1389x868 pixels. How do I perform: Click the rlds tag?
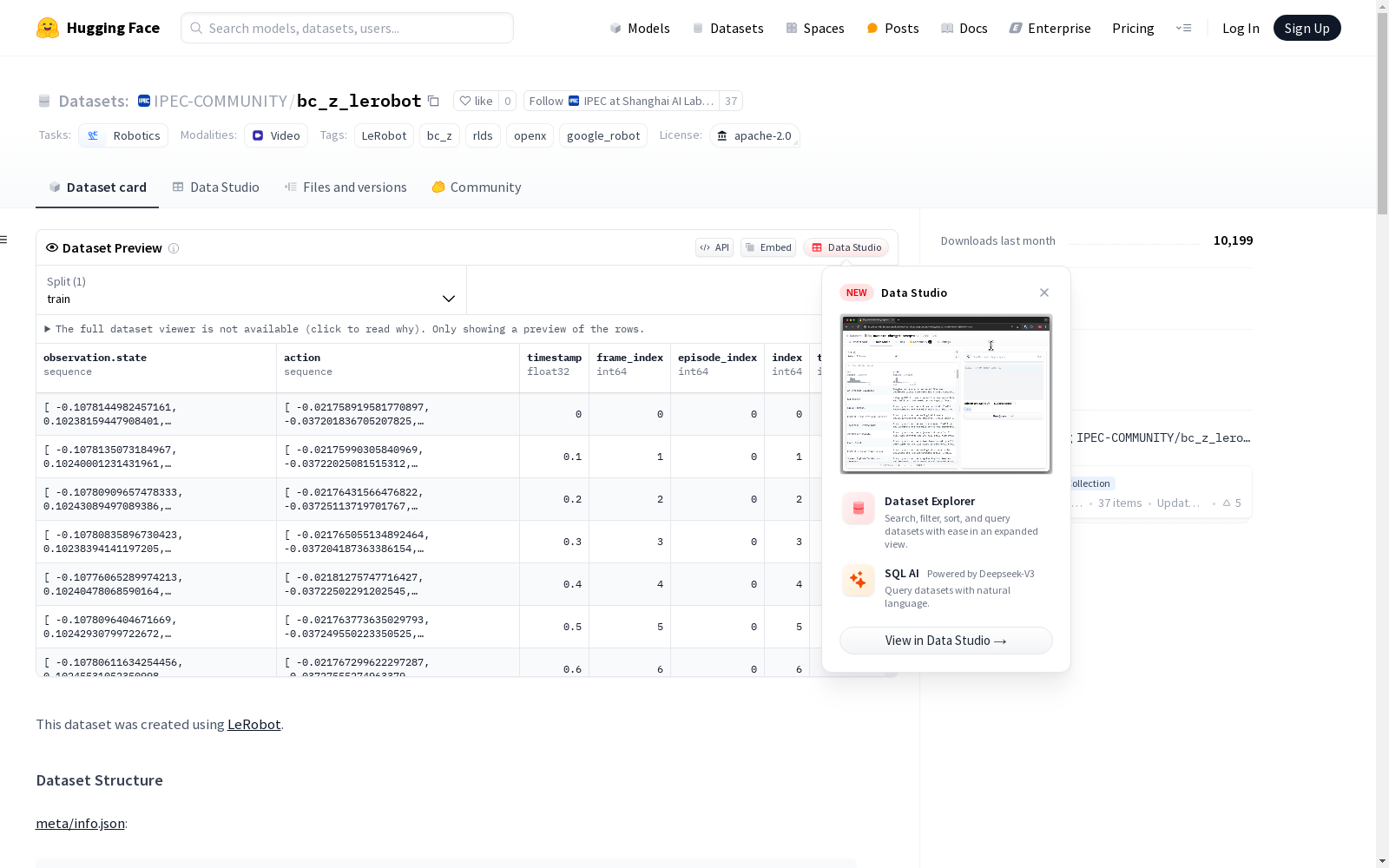[483, 135]
